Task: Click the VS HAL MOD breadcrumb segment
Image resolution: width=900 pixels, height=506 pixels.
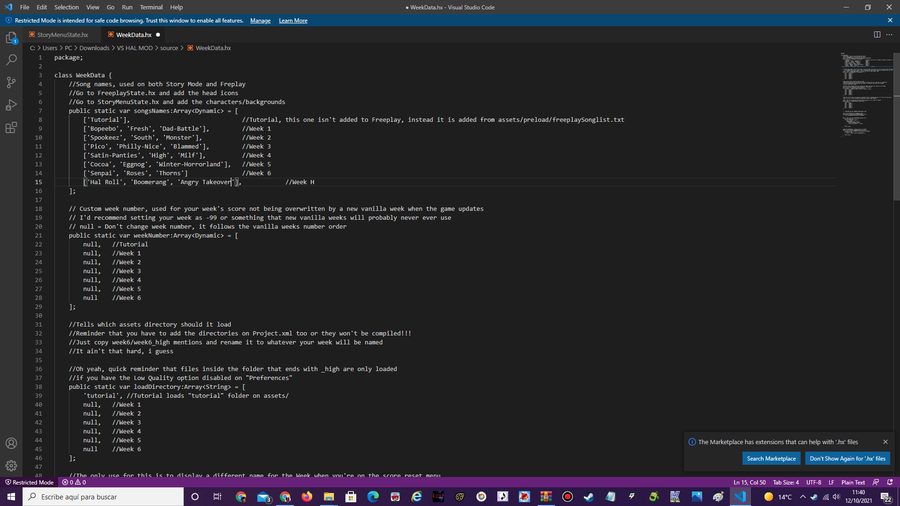Action: tap(135, 48)
